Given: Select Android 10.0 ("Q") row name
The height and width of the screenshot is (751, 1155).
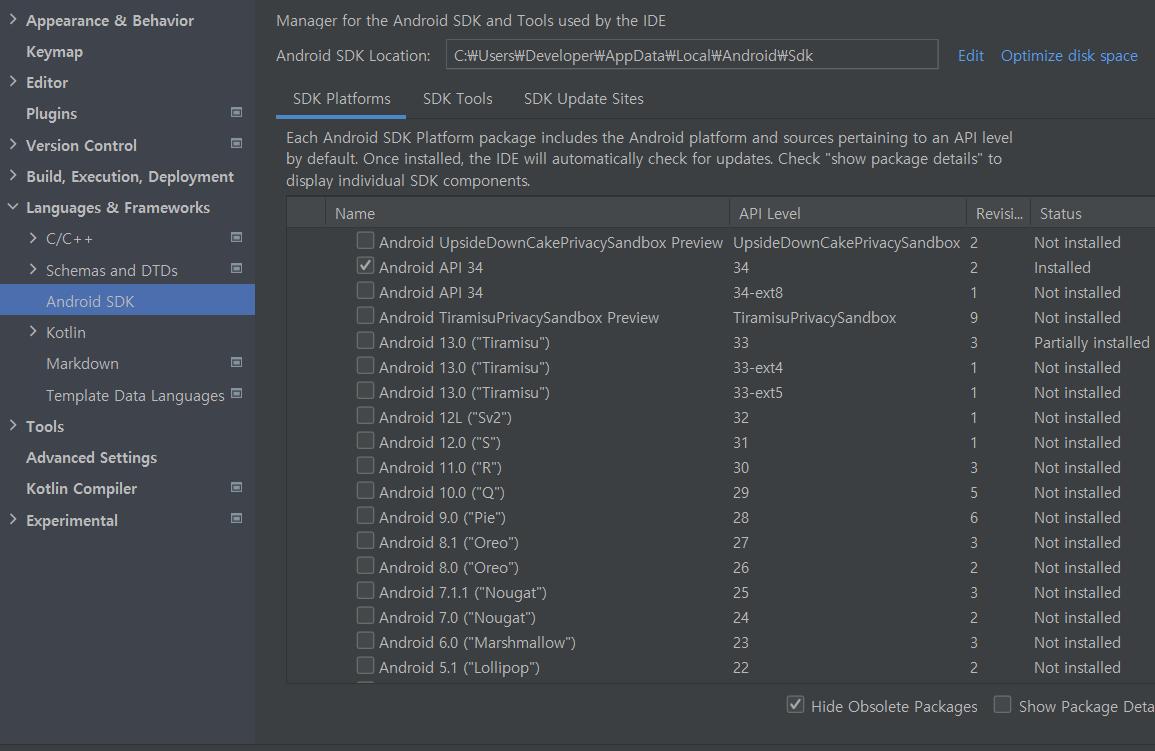Looking at the screenshot, I should tap(441, 493).
